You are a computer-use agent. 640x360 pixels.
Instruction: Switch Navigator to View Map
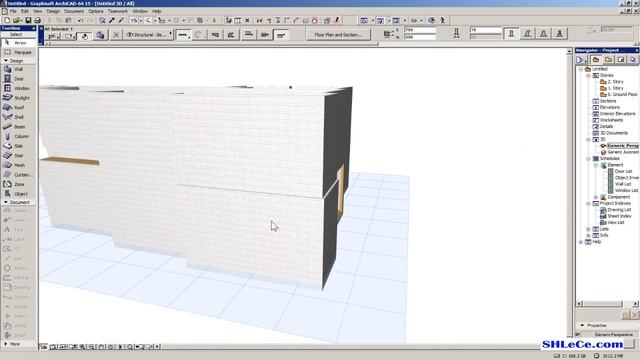click(608, 60)
